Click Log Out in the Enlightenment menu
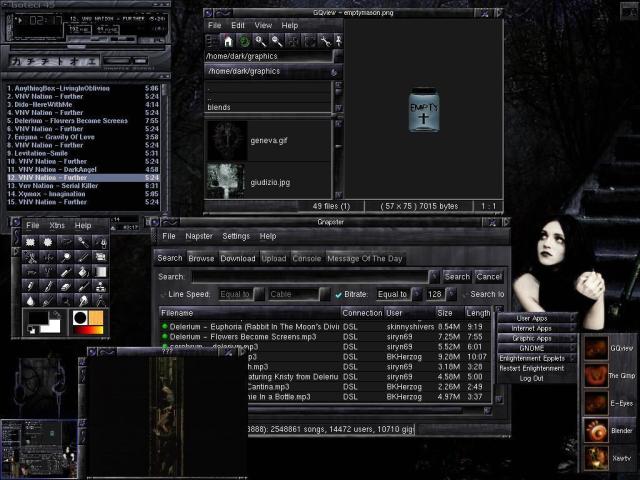Viewport: 640px width, 480px height. tap(532, 378)
